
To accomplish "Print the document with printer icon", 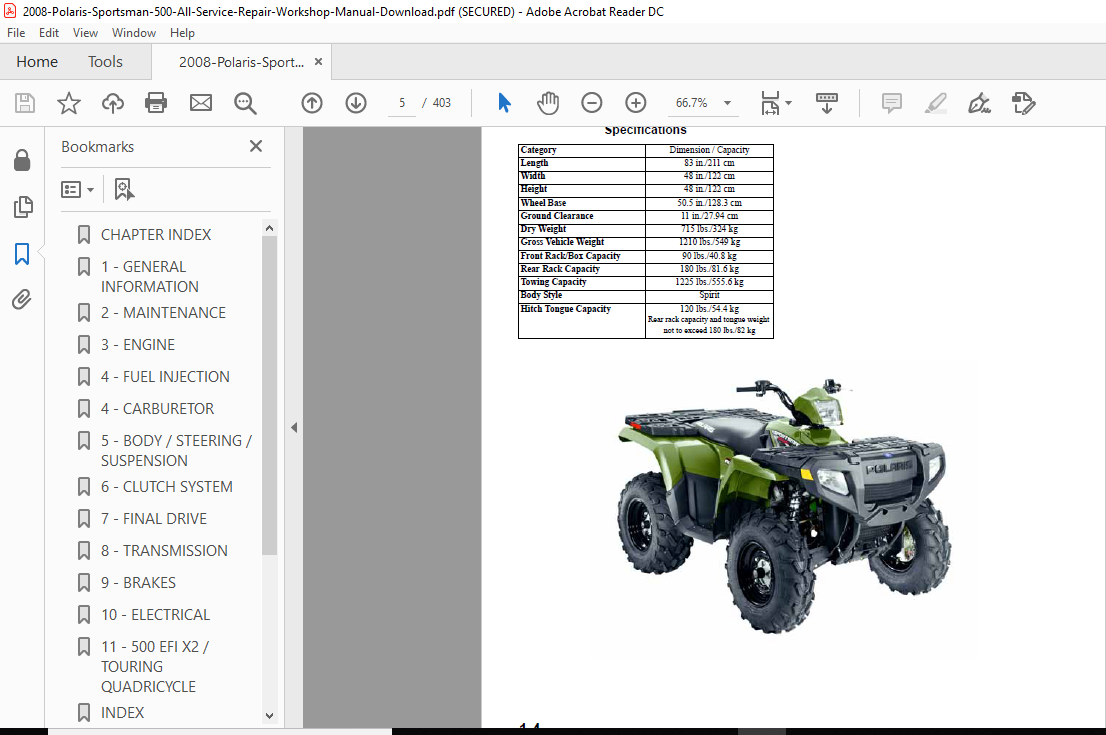I will (x=156, y=103).
